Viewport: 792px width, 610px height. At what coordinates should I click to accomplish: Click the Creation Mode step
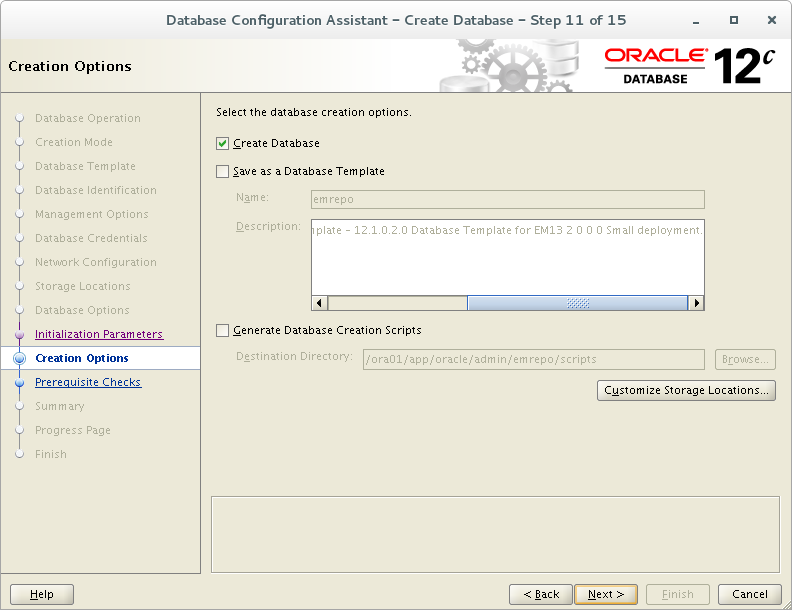click(x=74, y=142)
